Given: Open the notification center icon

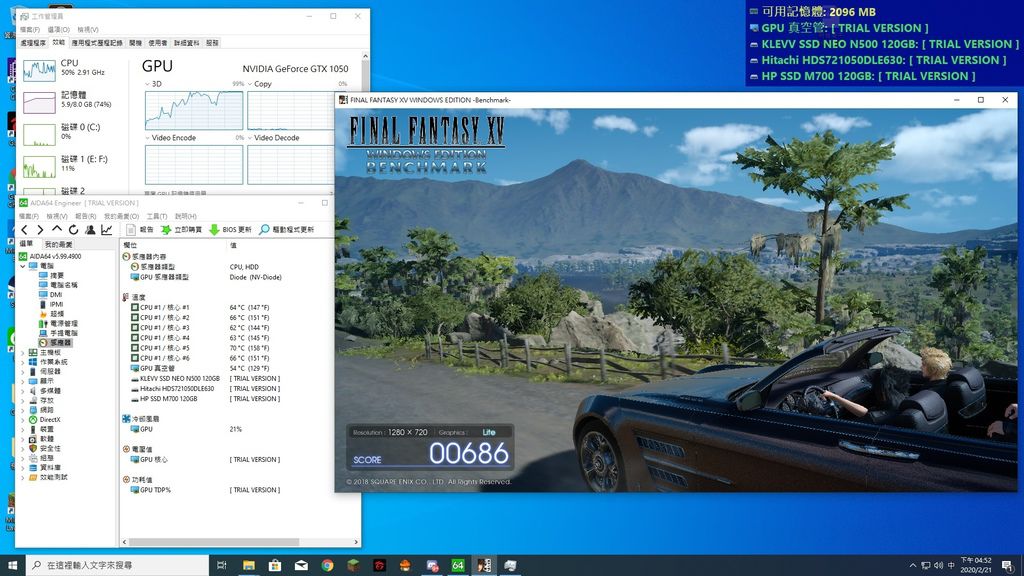Looking at the screenshot, I should (x=1007, y=566).
